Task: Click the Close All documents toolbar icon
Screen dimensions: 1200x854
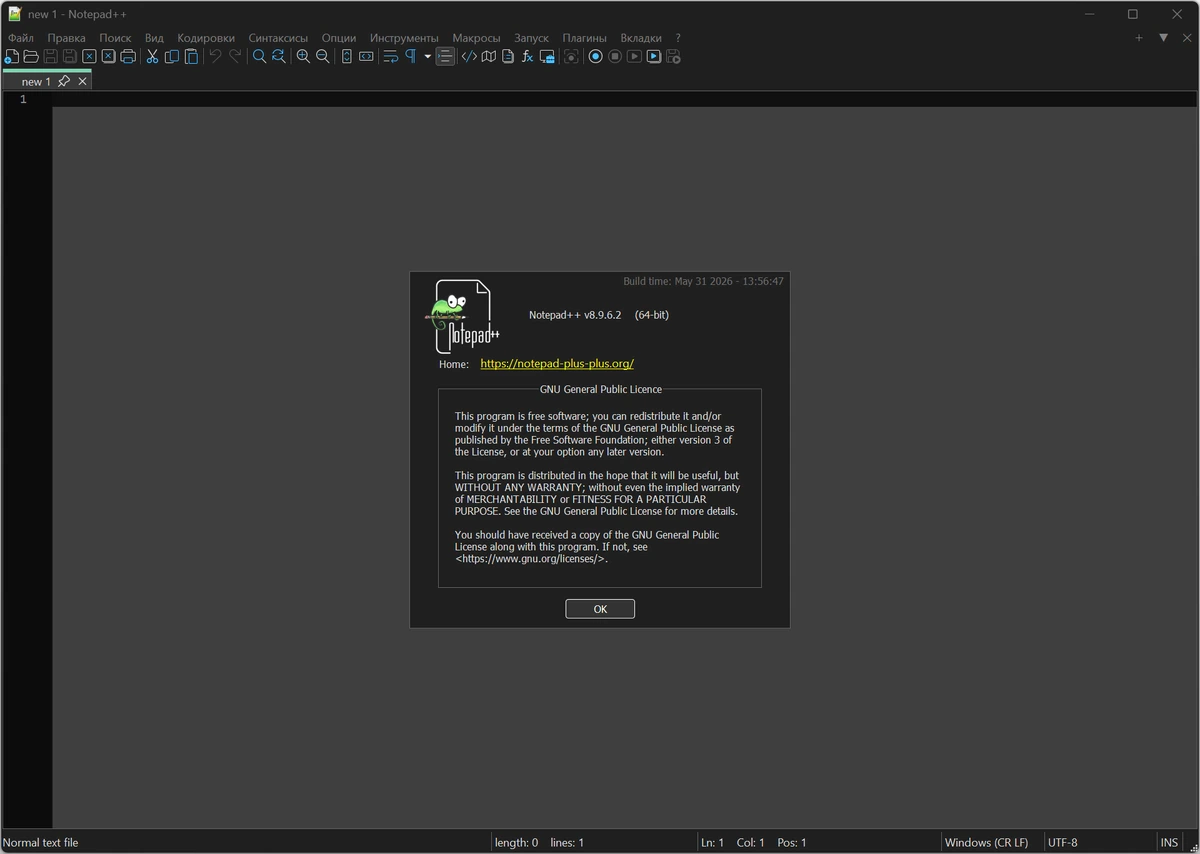Action: click(x=108, y=57)
